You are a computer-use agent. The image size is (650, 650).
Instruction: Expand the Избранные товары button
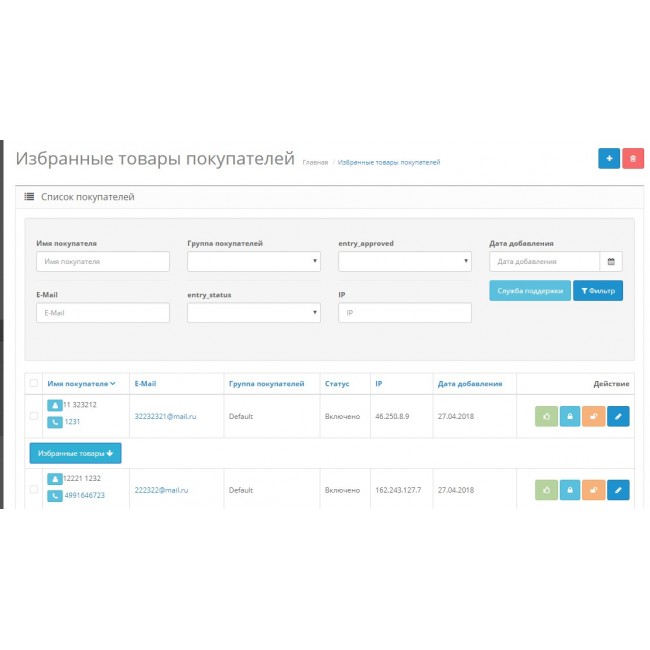[x=75, y=453]
